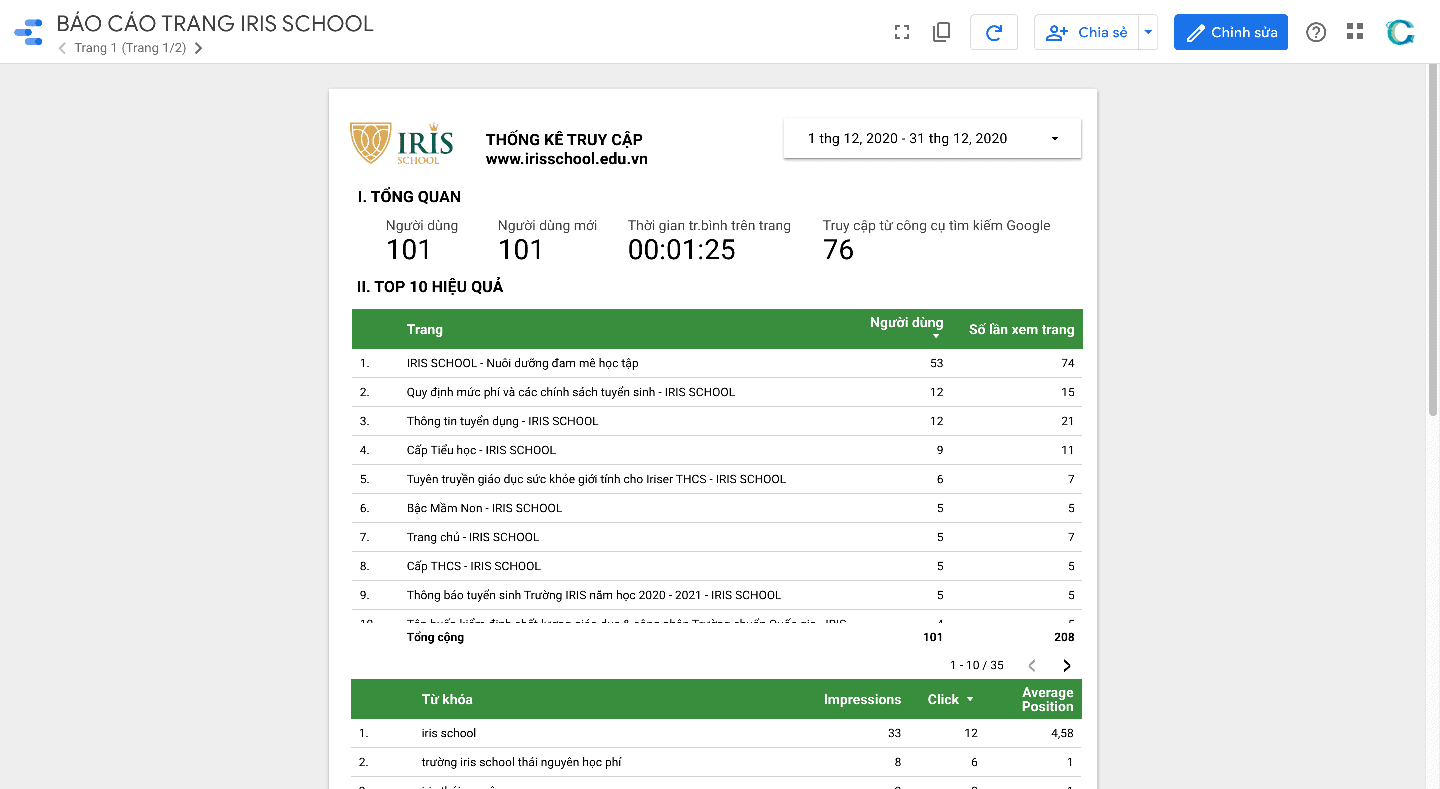The image size is (1440, 789).
Task: Select row Cấp Tiểu học - IRIS SCHOOL
Action: tap(716, 450)
